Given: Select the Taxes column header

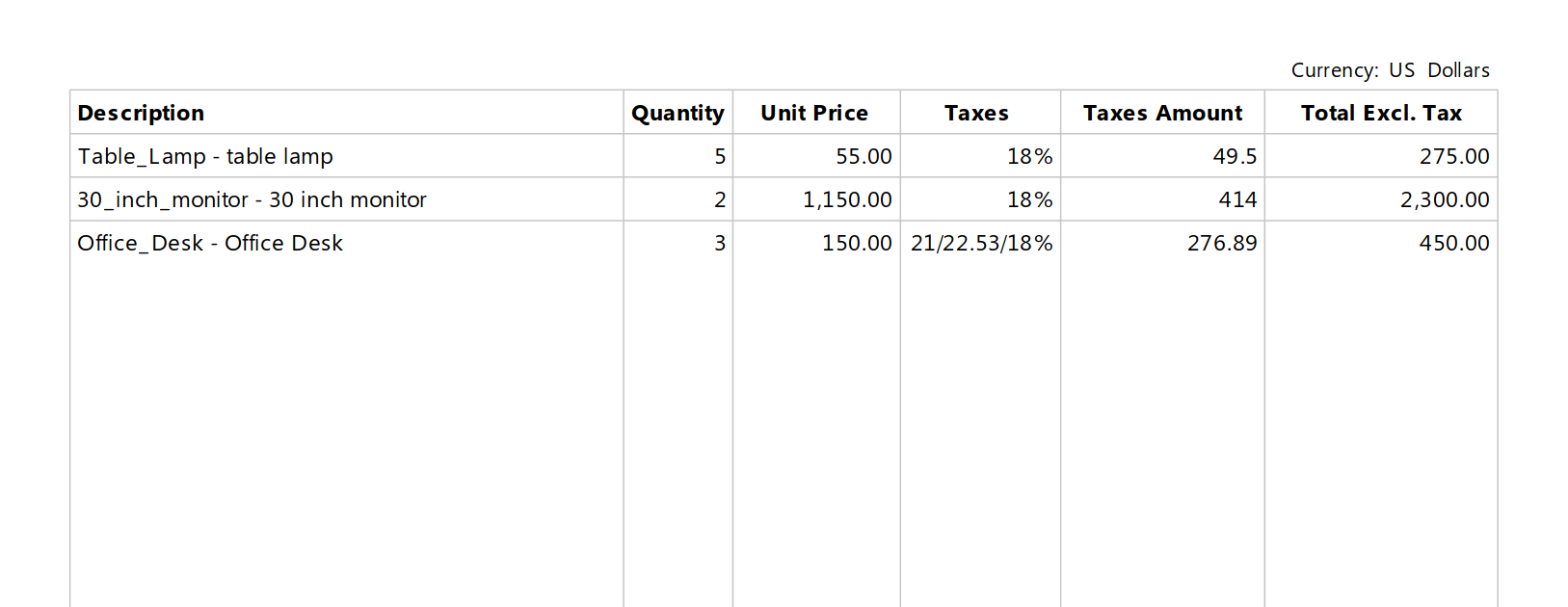Looking at the screenshot, I should point(976,114).
